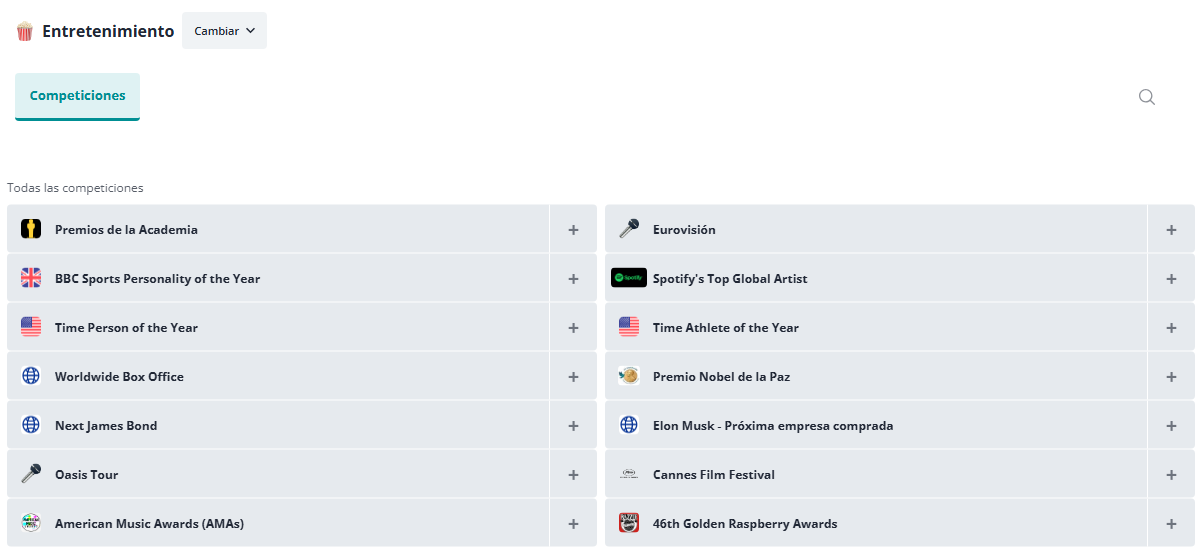Click the popcorn Entretenimiento icon
The height and width of the screenshot is (552, 1200).
pyautogui.click(x=25, y=31)
